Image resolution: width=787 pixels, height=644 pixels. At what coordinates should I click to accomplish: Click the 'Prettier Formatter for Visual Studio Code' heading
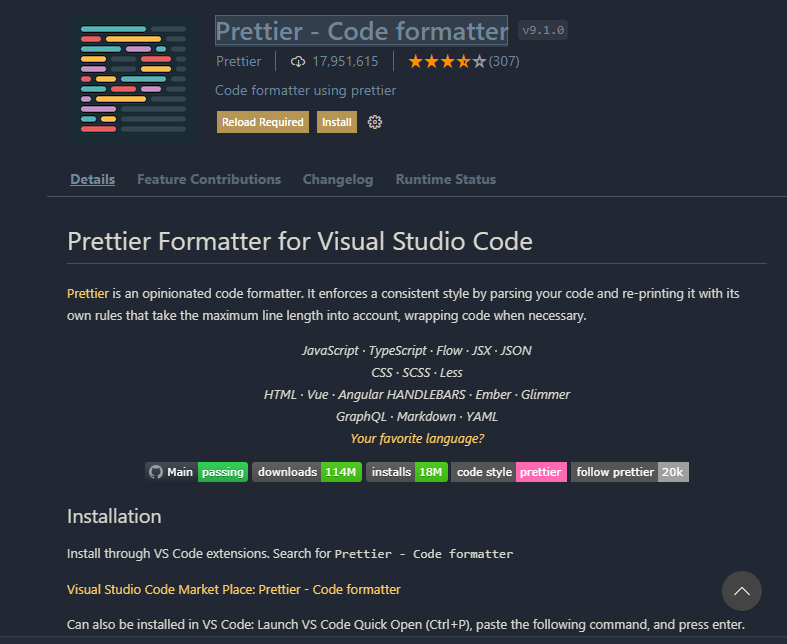[x=300, y=241]
